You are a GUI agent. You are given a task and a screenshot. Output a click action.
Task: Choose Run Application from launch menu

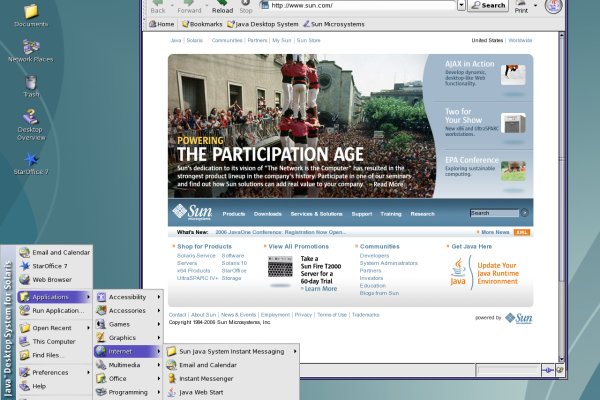pyautogui.click(x=57, y=310)
